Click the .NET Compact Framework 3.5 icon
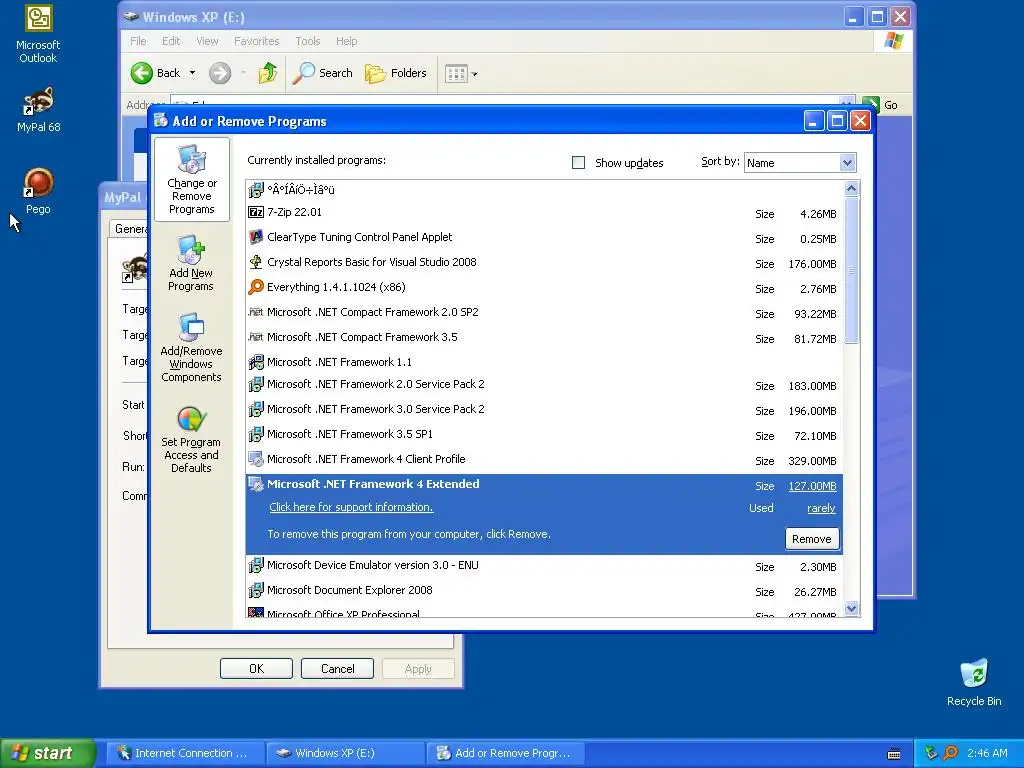 (256, 337)
